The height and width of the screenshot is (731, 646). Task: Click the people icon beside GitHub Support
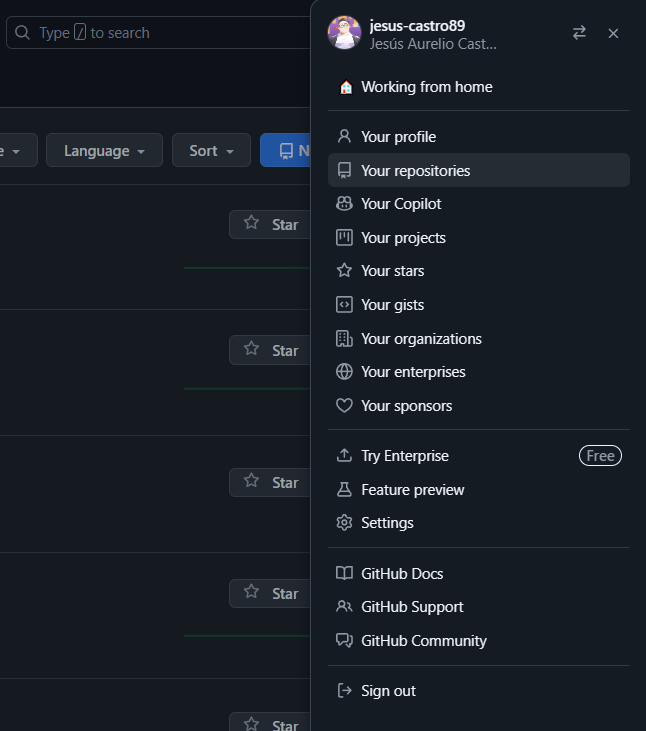344,606
